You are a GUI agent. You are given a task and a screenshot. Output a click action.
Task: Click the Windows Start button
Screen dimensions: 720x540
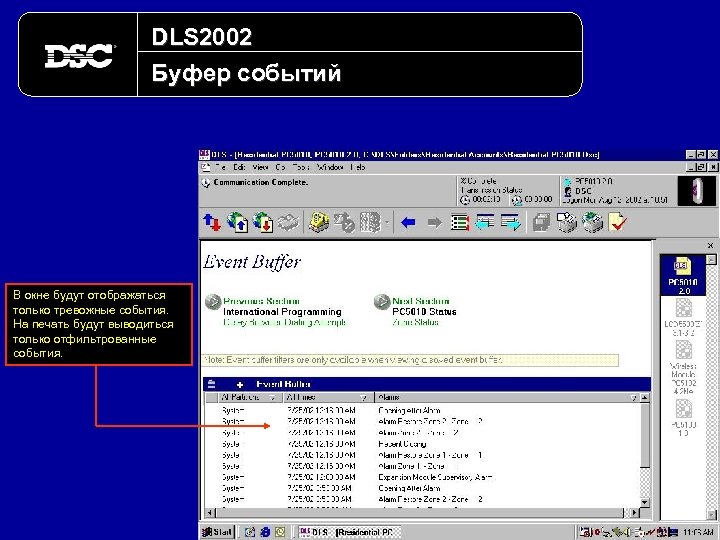(x=218, y=532)
